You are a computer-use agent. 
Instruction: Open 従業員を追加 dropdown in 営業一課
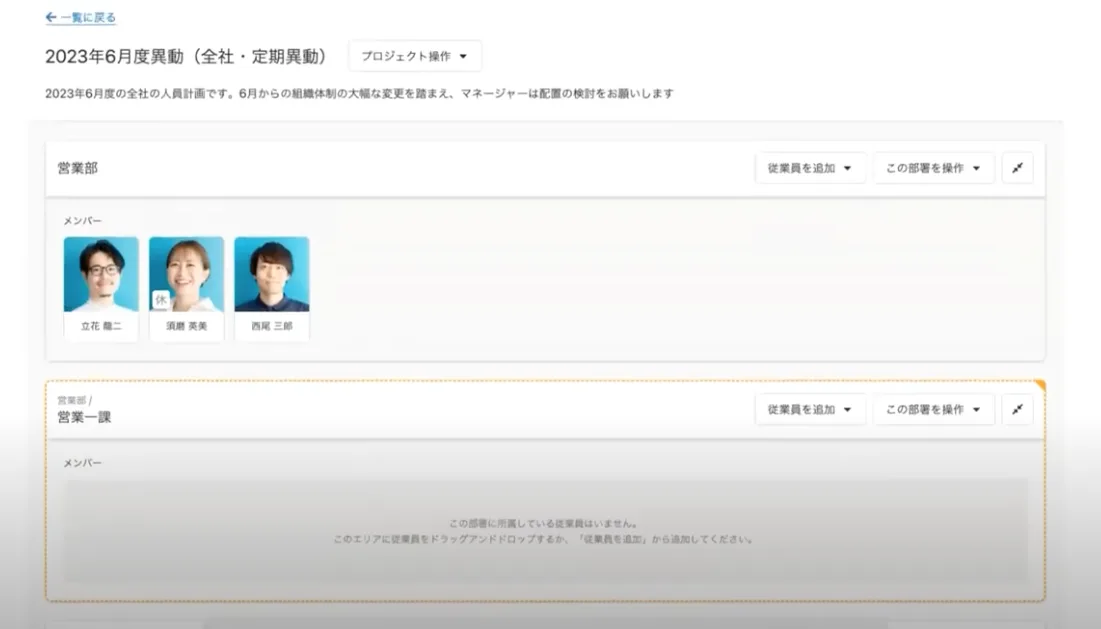(x=810, y=410)
